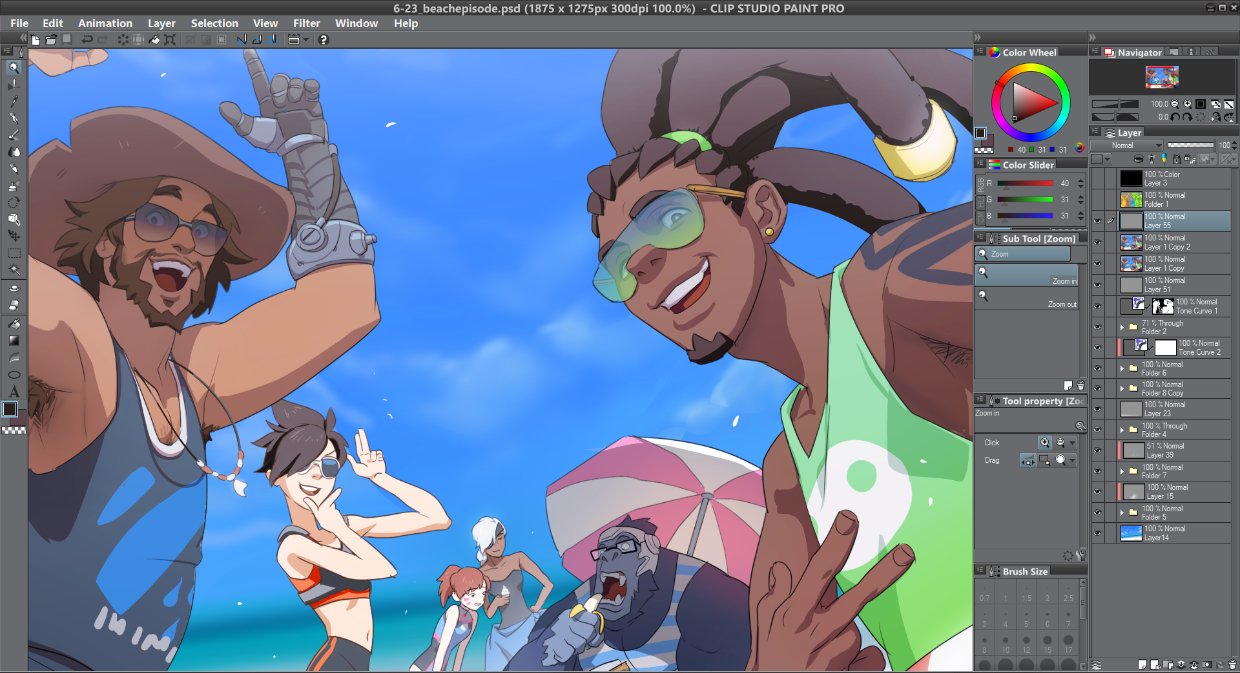
Task: Open the Help question mark icon
Action: coord(323,40)
